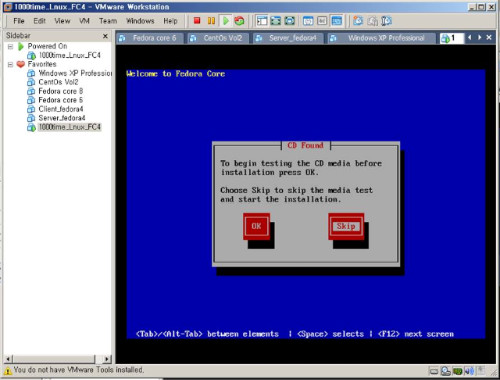Click the Take Snapshot toolbar icon
The height and width of the screenshot is (380, 500).
point(358,21)
